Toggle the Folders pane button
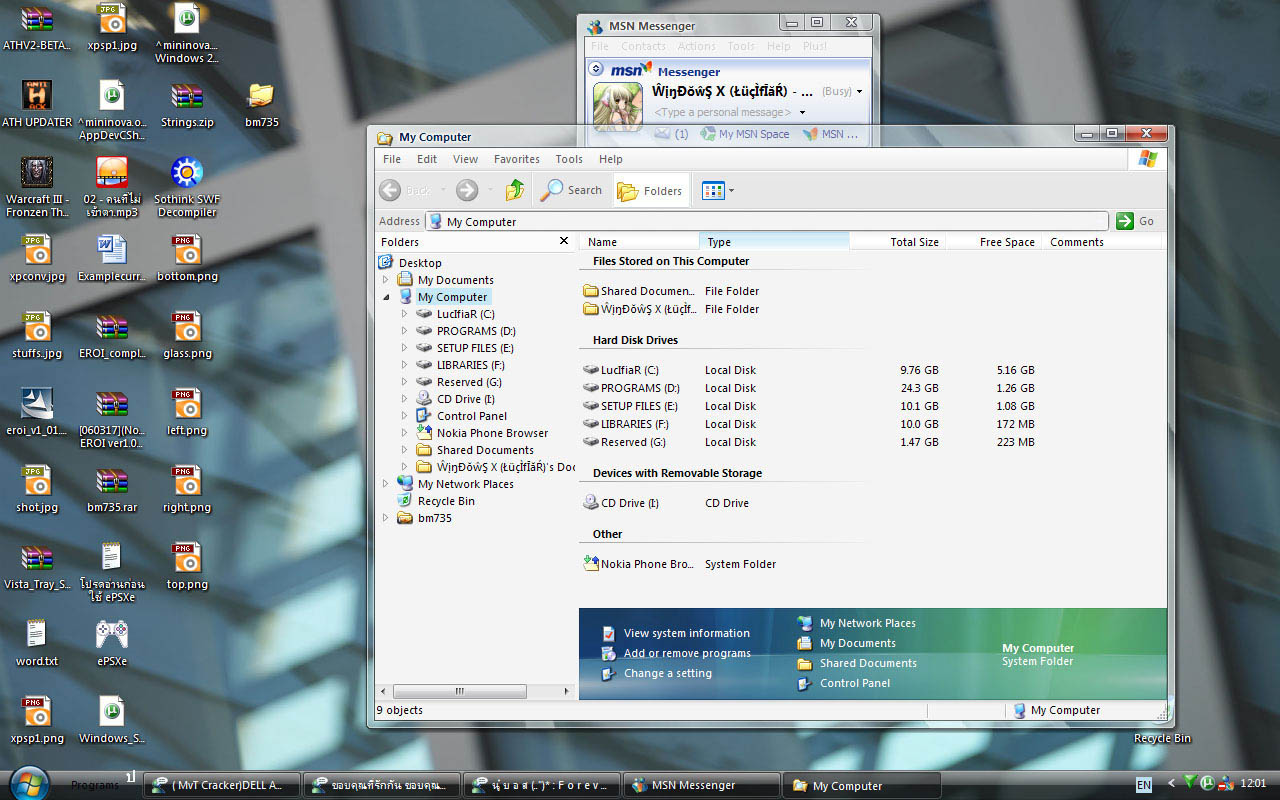The width and height of the screenshot is (1280, 800). pos(651,190)
